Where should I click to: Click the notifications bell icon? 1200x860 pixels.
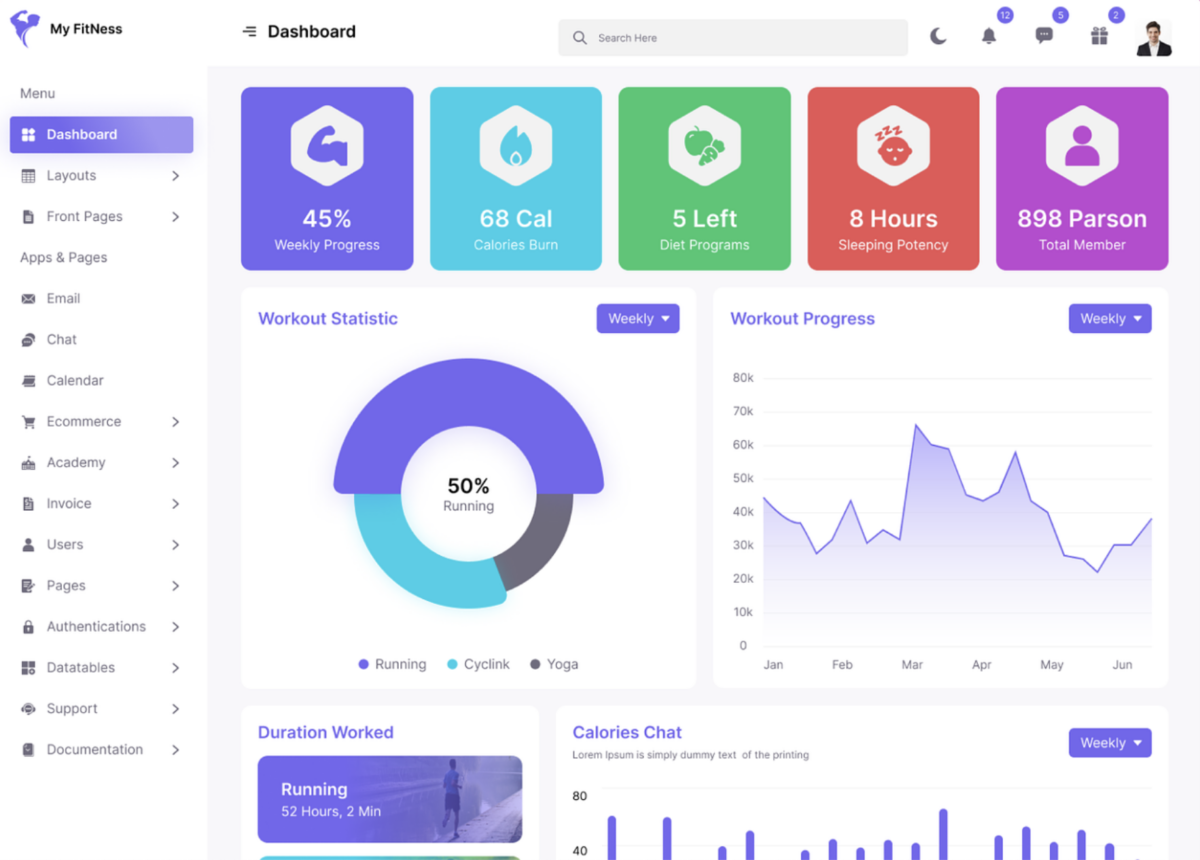pyautogui.click(x=991, y=36)
